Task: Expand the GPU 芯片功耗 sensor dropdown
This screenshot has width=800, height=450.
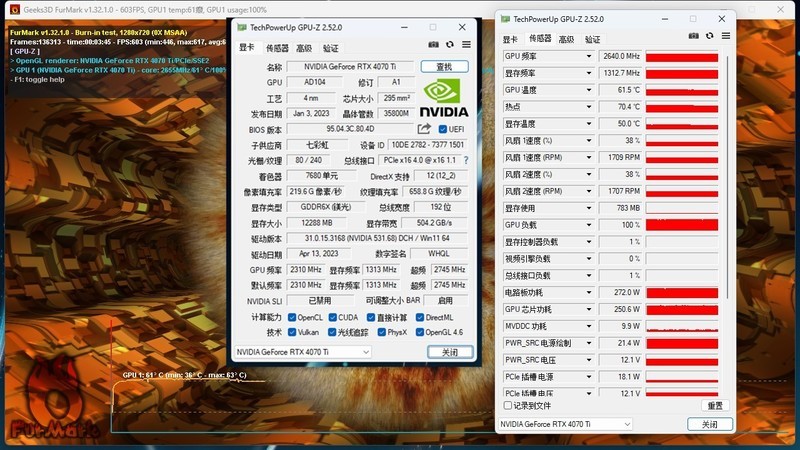Action: pos(589,309)
